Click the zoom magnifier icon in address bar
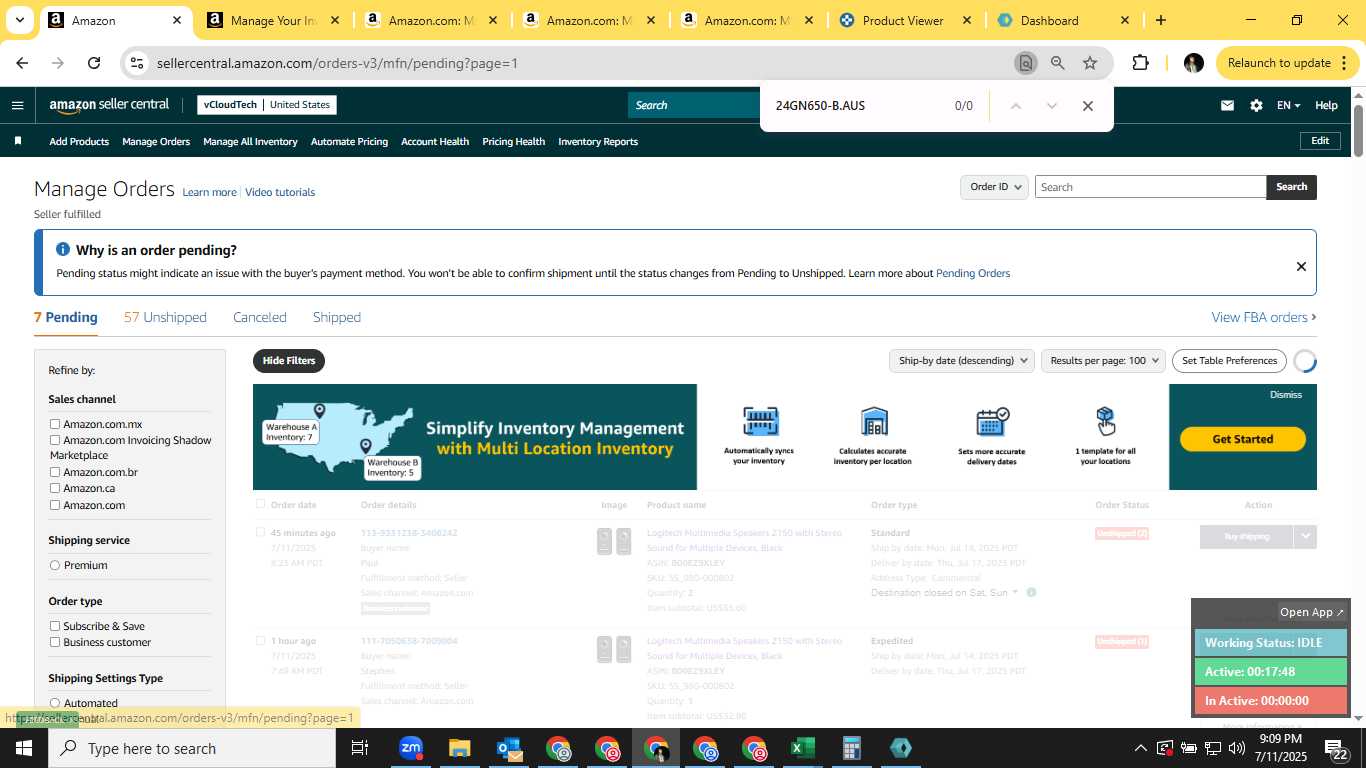The height and width of the screenshot is (768, 1366). 1057,63
